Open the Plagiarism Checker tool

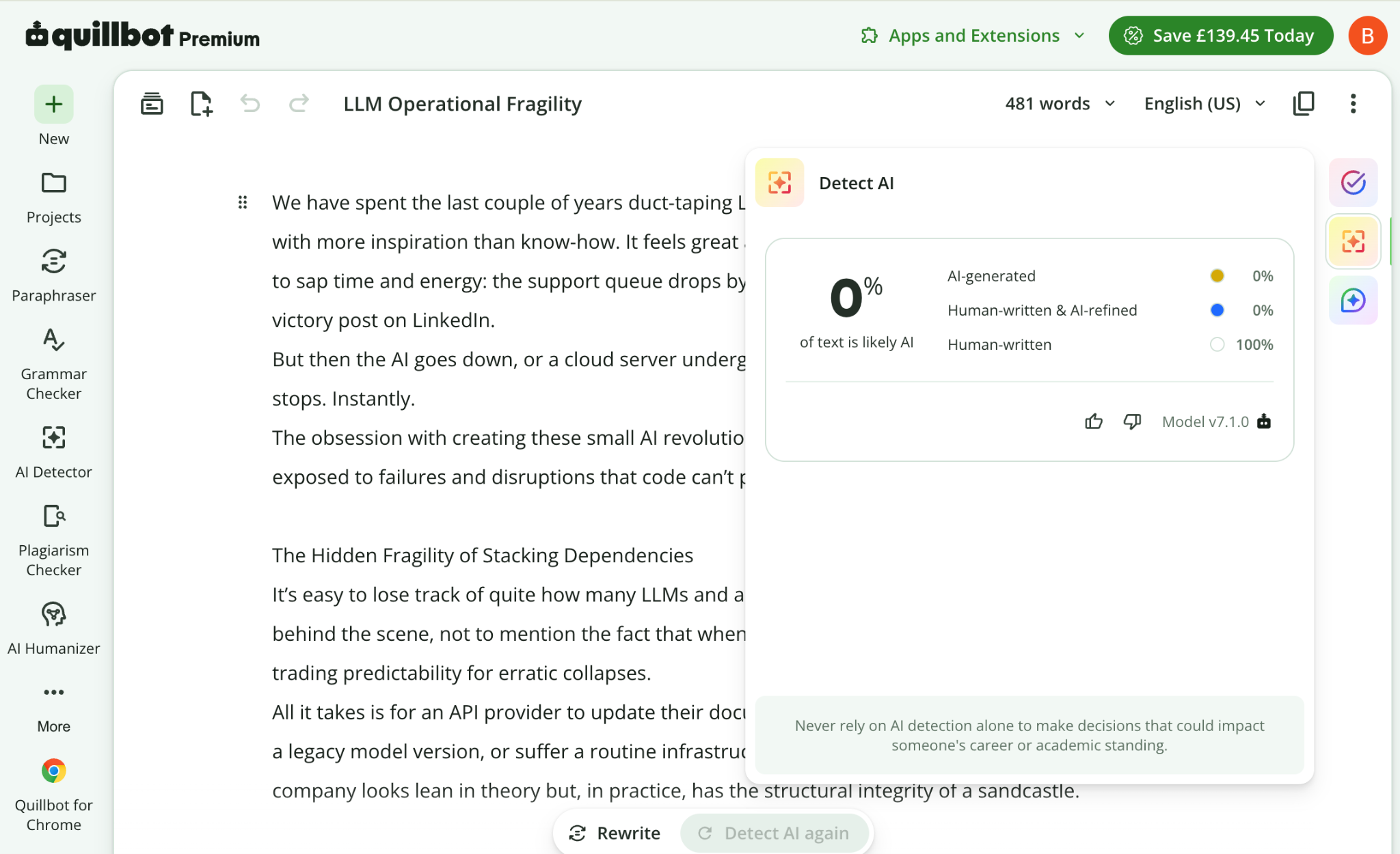[x=53, y=540]
